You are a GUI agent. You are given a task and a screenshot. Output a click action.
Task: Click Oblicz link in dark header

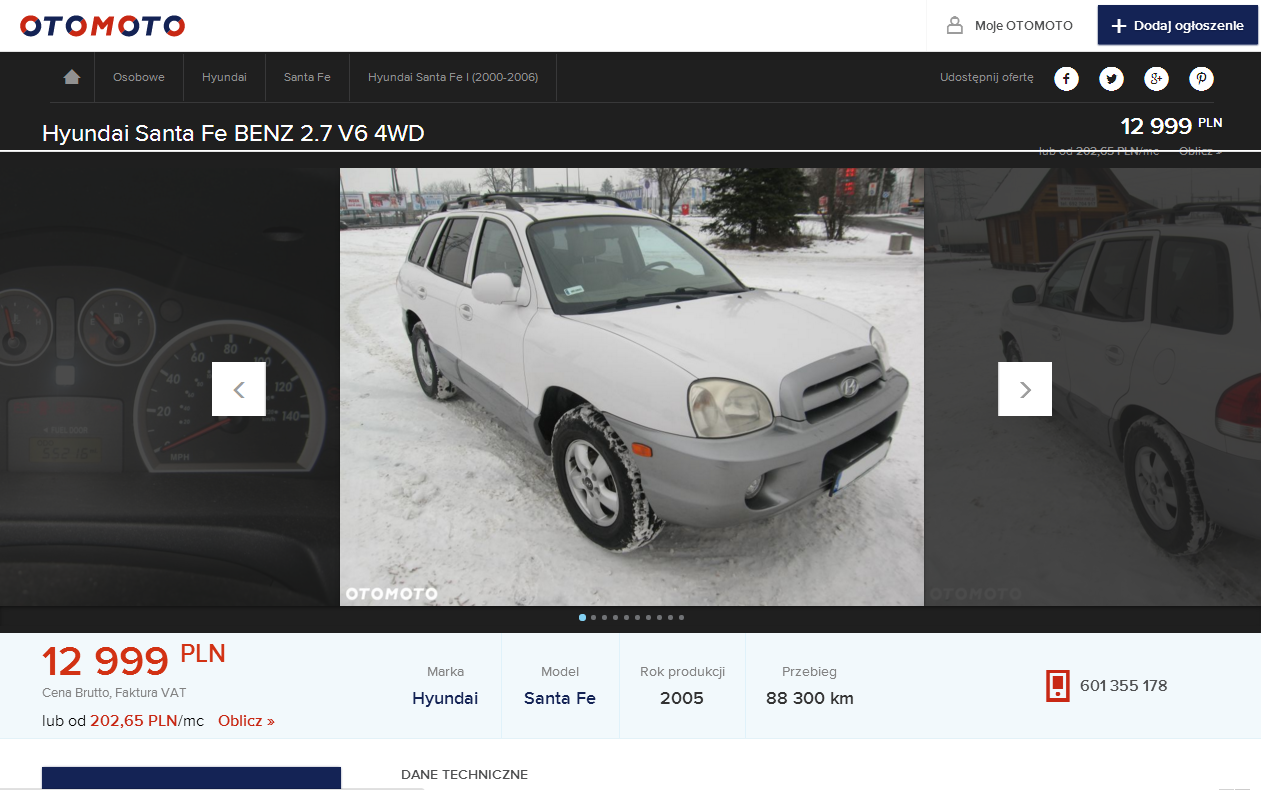1200,151
